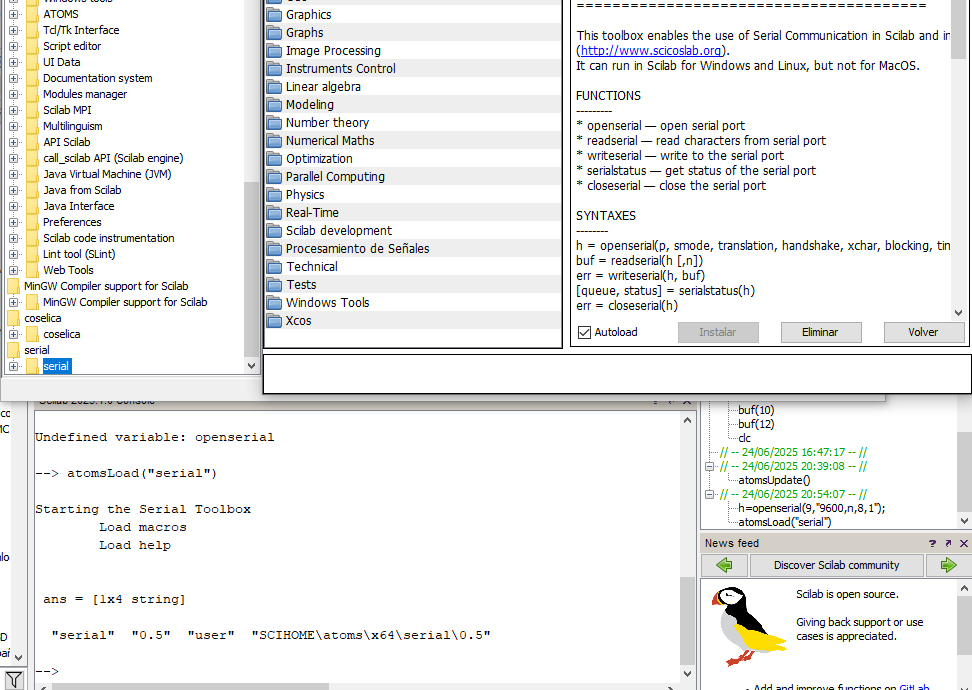The height and width of the screenshot is (690, 972).
Task: Toggle the Autoload checkbox
Action: point(584,332)
